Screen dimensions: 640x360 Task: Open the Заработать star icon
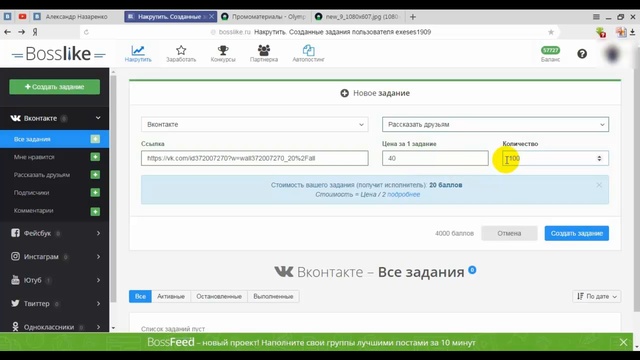click(181, 50)
